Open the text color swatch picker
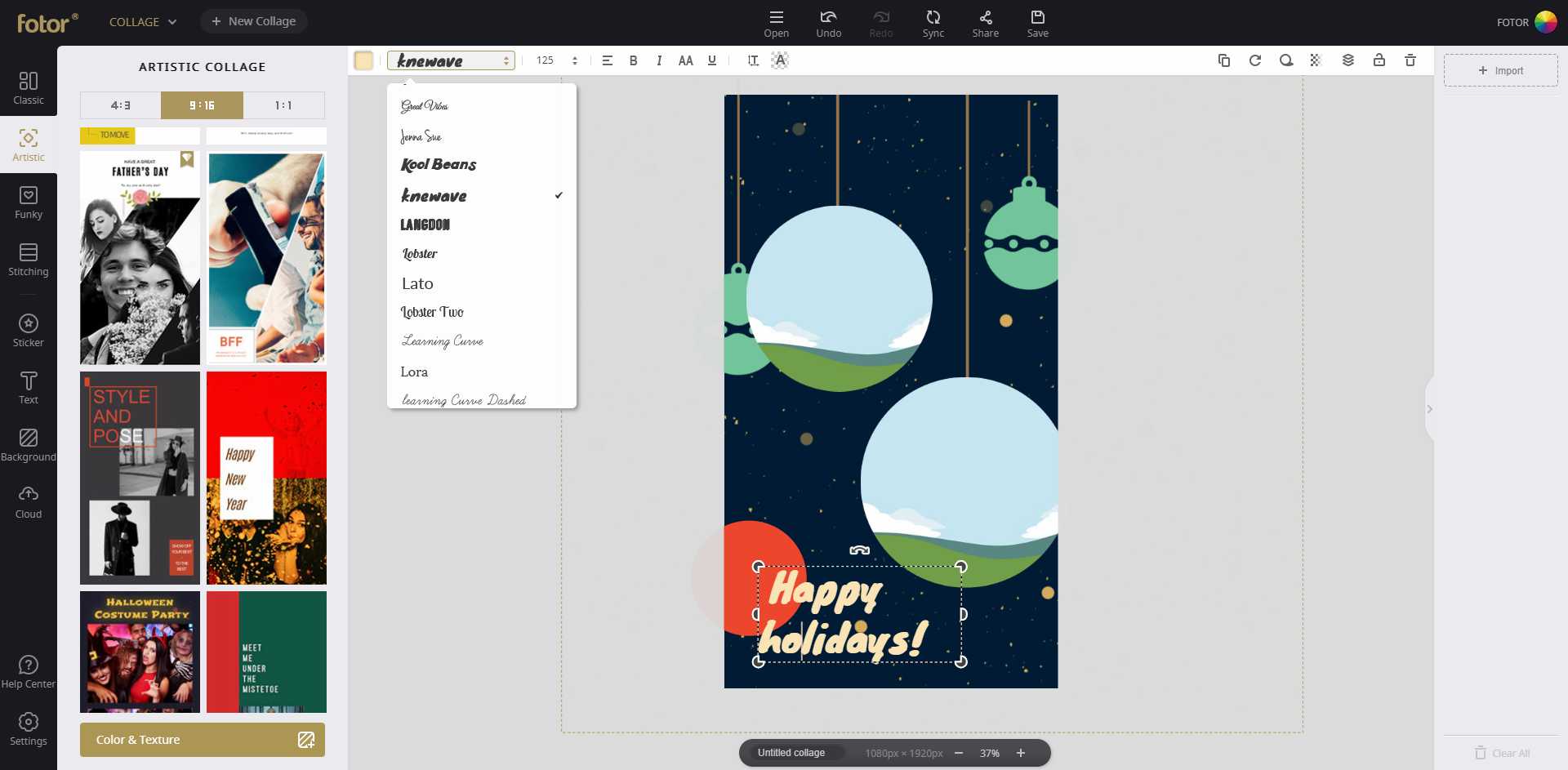The image size is (1568, 770). [x=363, y=60]
